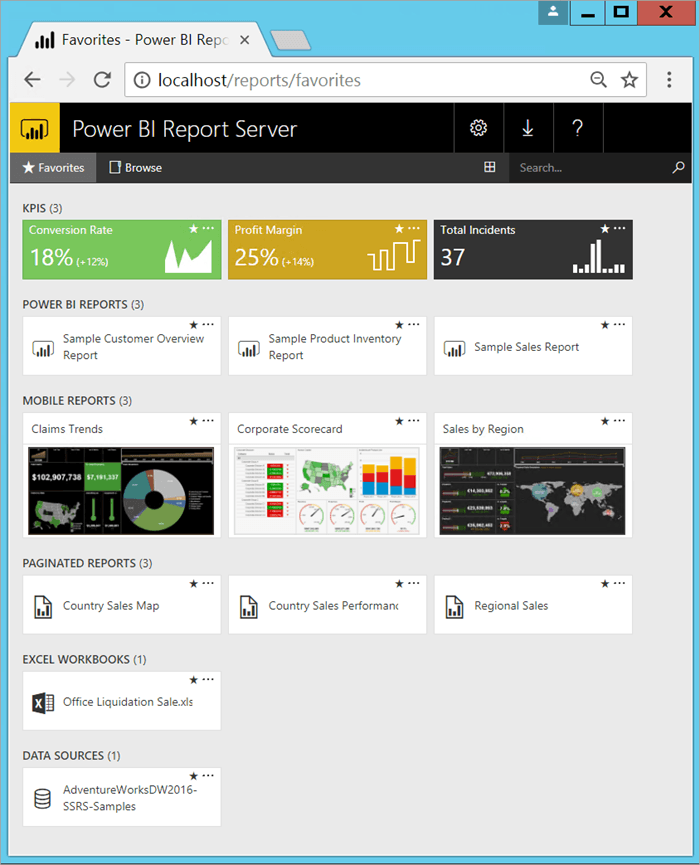Open ellipsis menu on Sample Product Inventory Report

coord(414,324)
